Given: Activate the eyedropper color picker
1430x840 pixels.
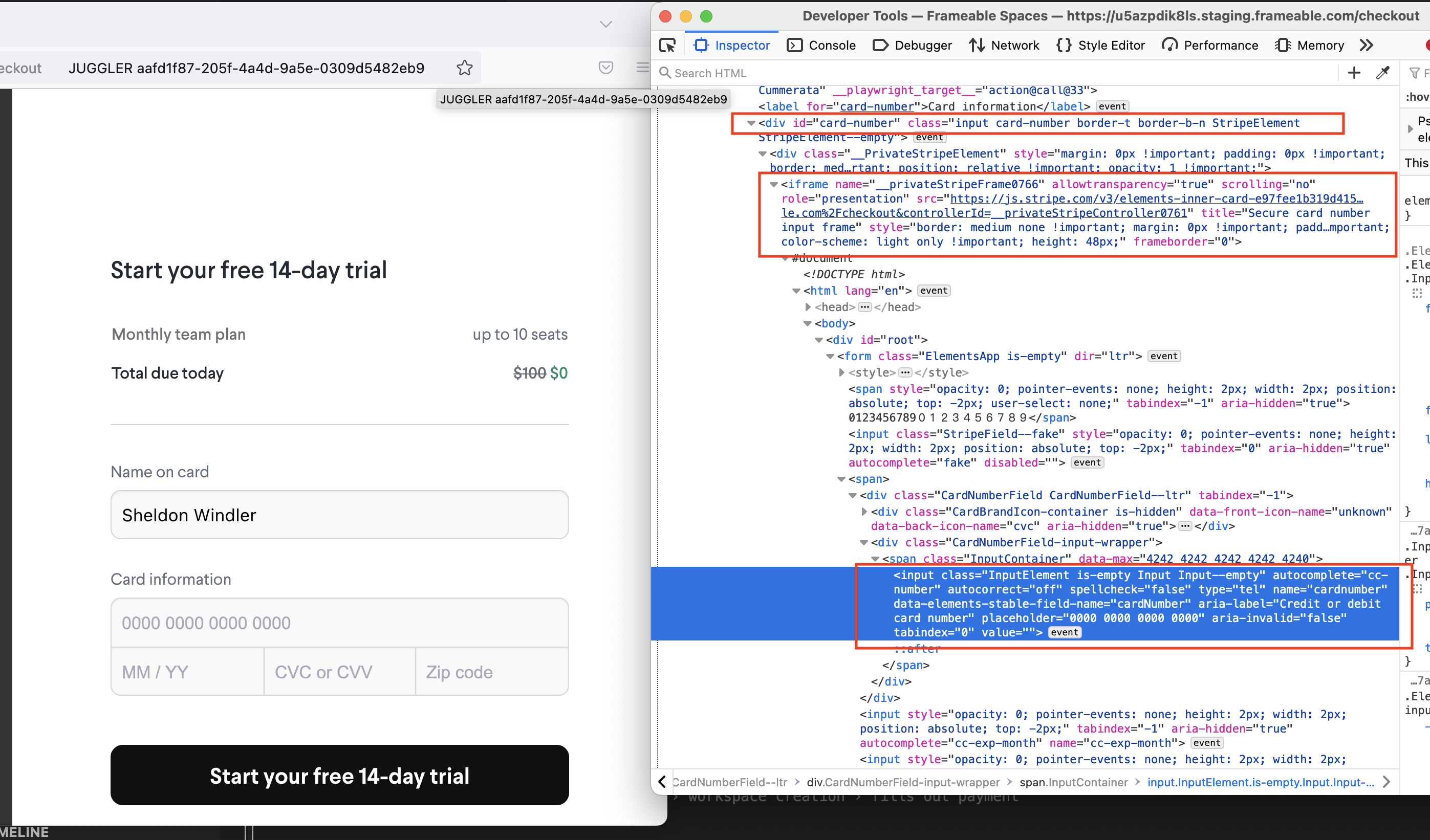Looking at the screenshot, I should (1383, 73).
